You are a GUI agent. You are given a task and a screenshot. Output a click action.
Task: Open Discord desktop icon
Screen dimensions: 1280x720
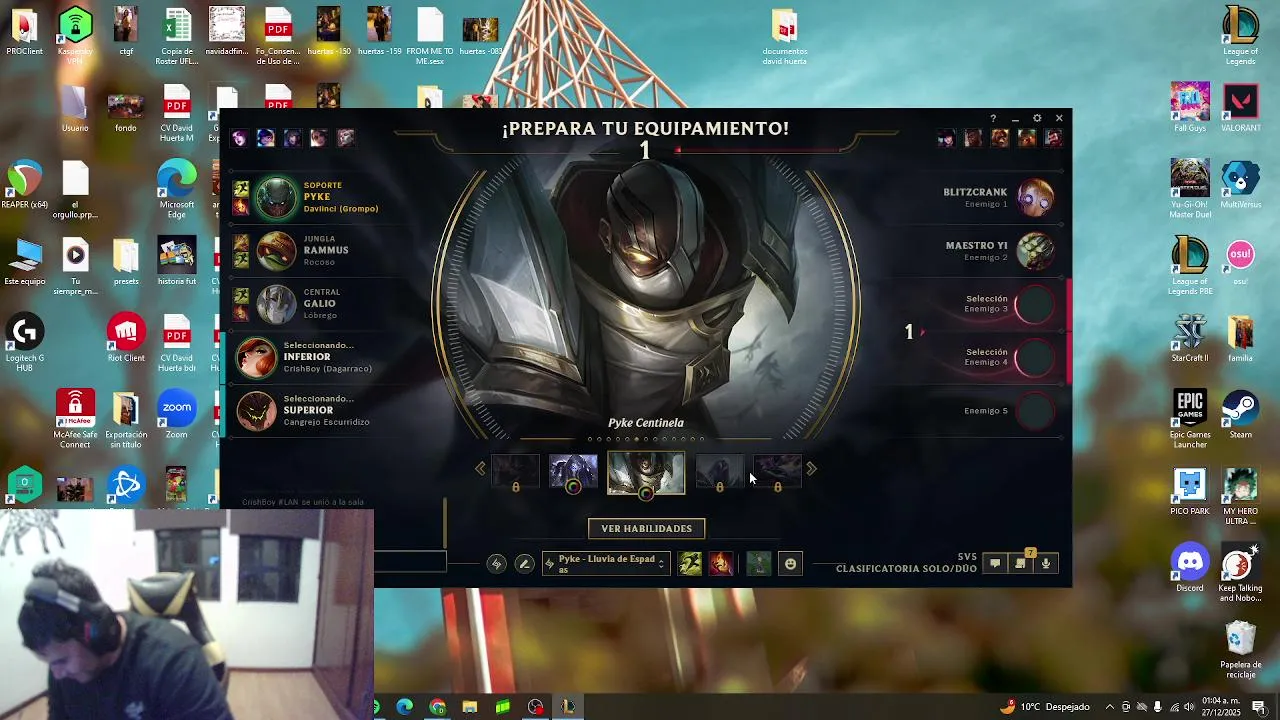pyautogui.click(x=1190, y=567)
